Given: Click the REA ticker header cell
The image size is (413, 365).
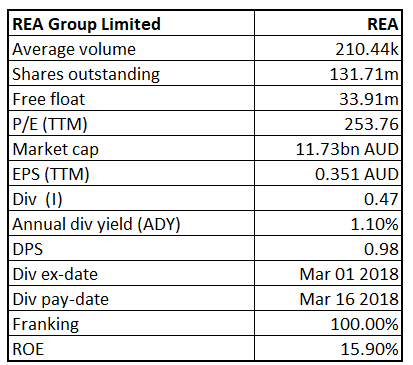Looking at the screenshot, I should click(x=328, y=23).
